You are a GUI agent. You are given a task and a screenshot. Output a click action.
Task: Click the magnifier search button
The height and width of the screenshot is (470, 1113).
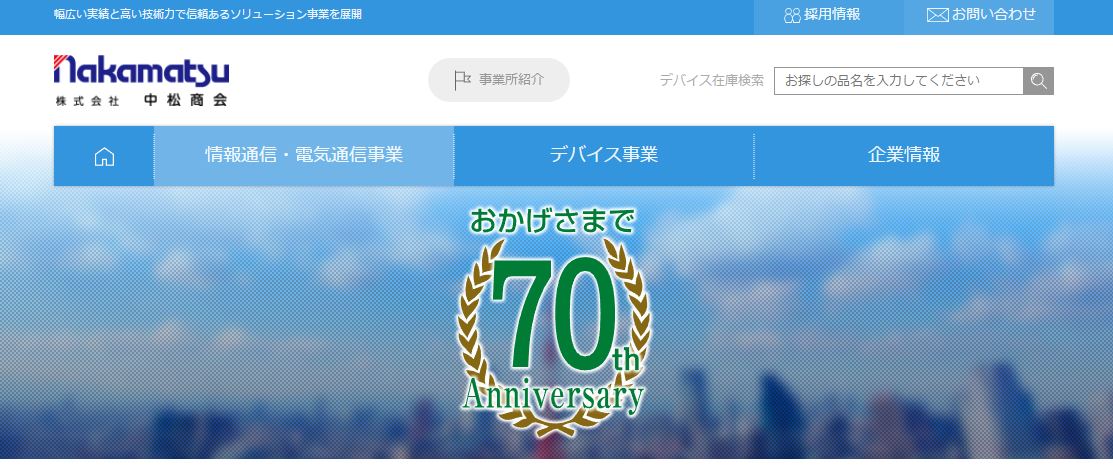[1038, 81]
